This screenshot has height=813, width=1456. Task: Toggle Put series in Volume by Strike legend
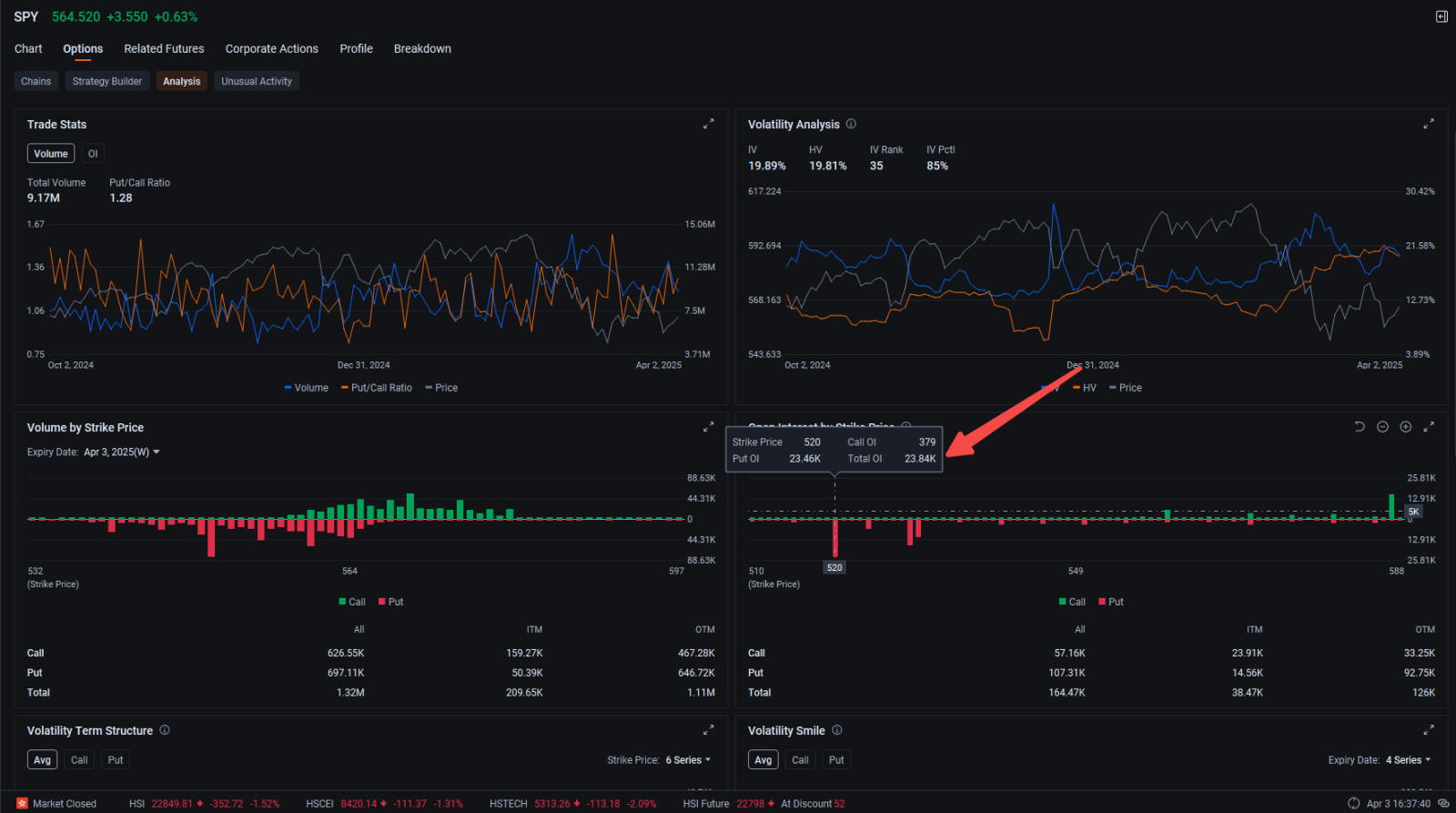click(x=391, y=602)
